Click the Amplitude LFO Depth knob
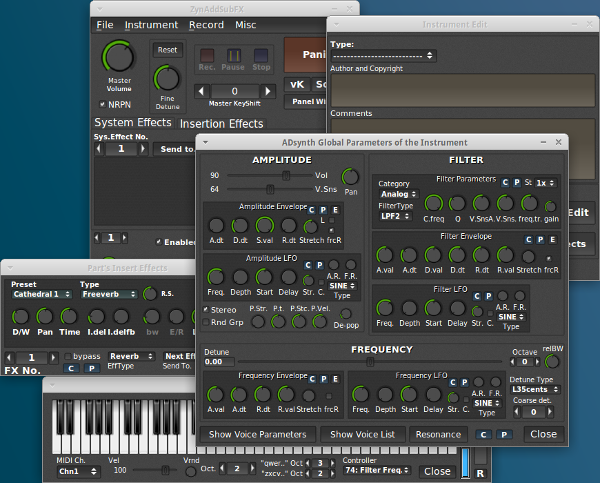Viewport: 600px width, 483px height. click(x=240, y=277)
